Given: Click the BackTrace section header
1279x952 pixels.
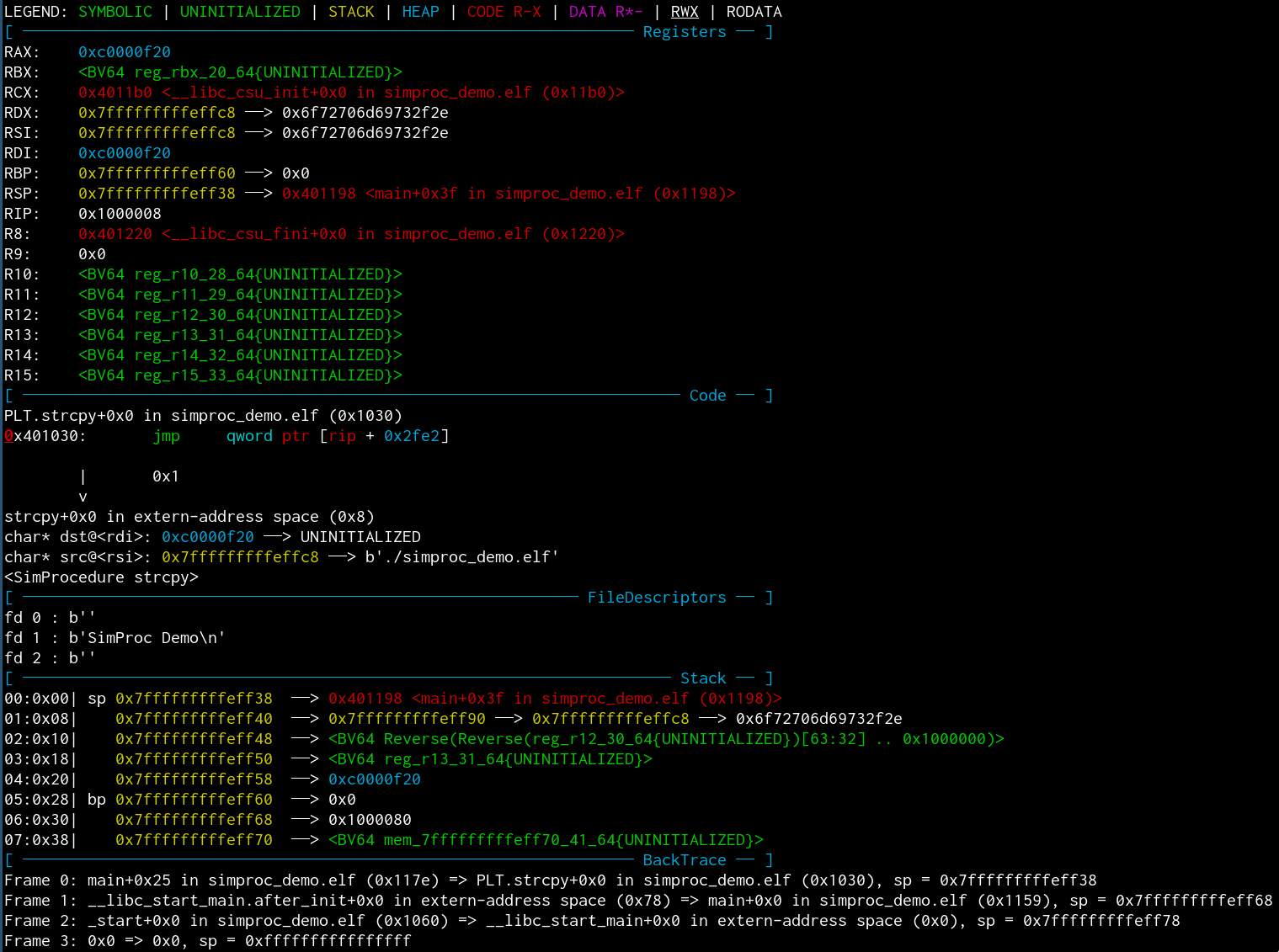Looking at the screenshot, I should [x=685, y=860].
